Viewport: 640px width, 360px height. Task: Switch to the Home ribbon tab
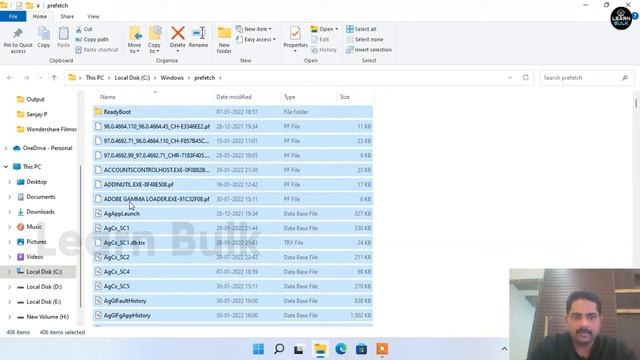point(40,16)
